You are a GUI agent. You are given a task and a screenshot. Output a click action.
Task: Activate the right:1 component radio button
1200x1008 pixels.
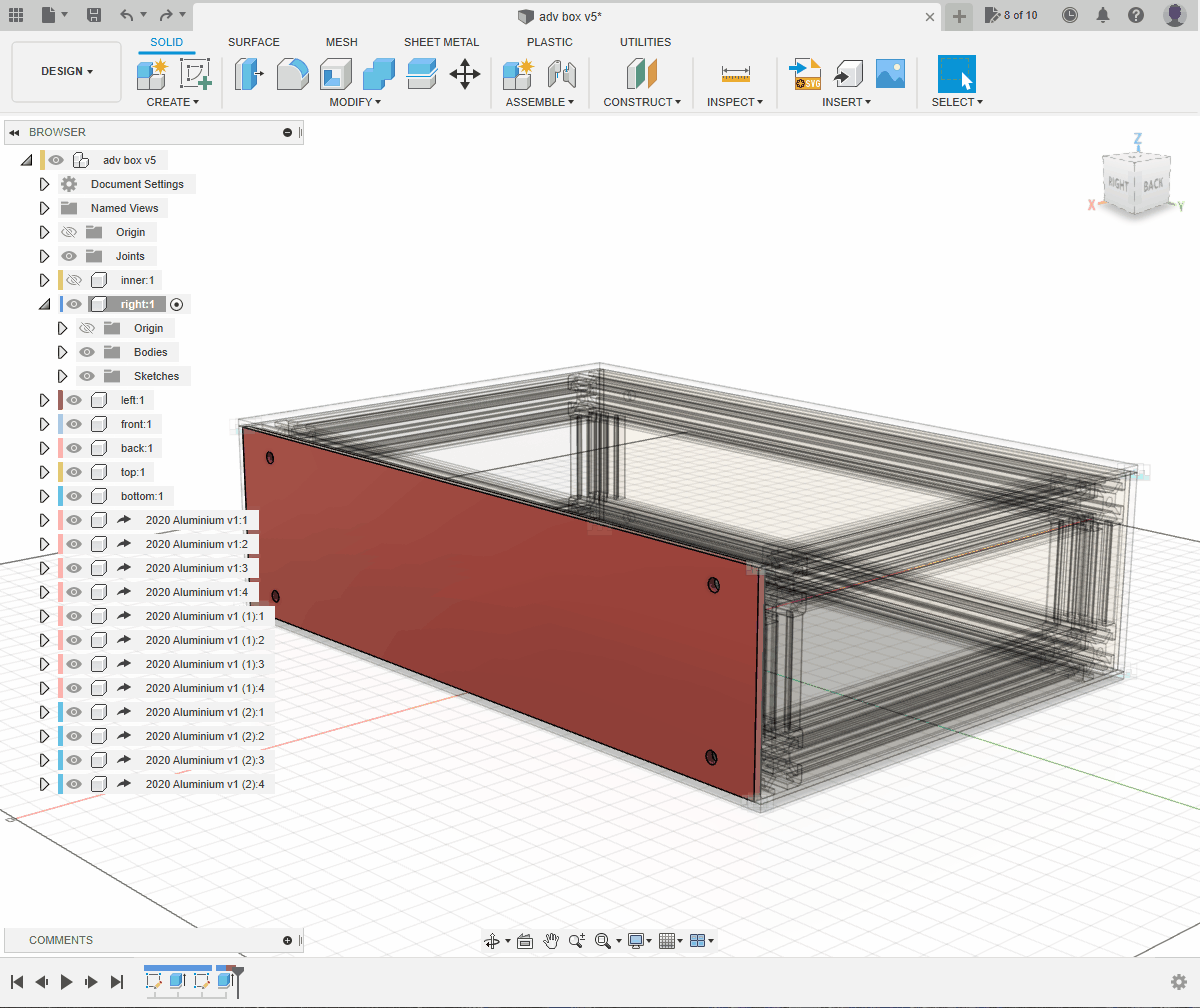(177, 304)
